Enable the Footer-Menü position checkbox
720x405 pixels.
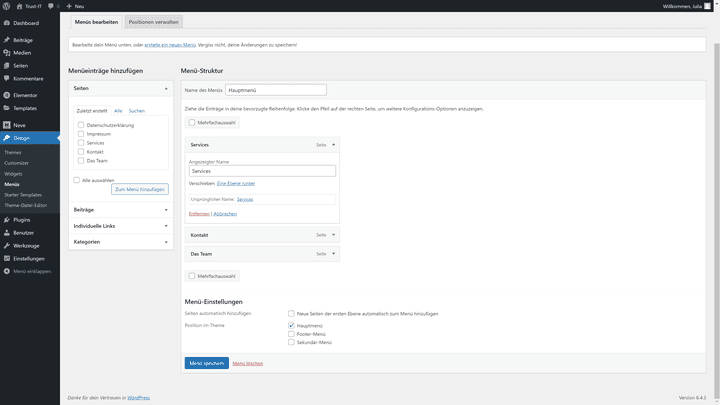point(291,334)
